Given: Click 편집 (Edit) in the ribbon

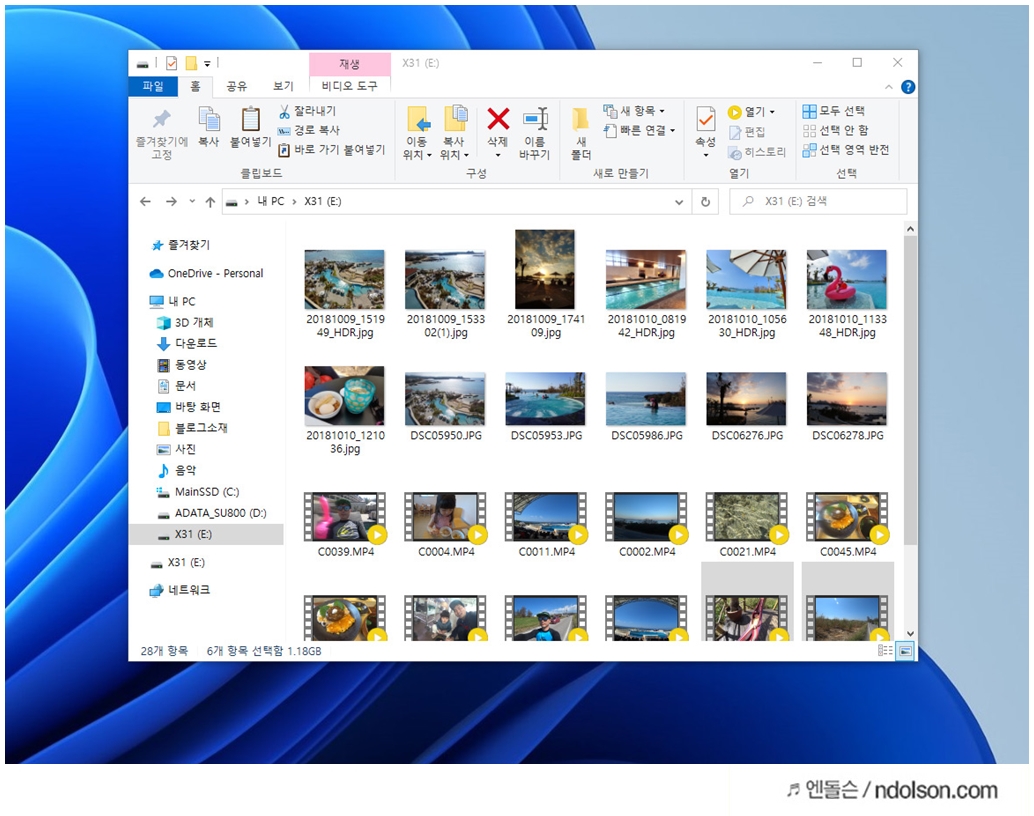Looking at the screenshot, I should (x=747, y=132).
